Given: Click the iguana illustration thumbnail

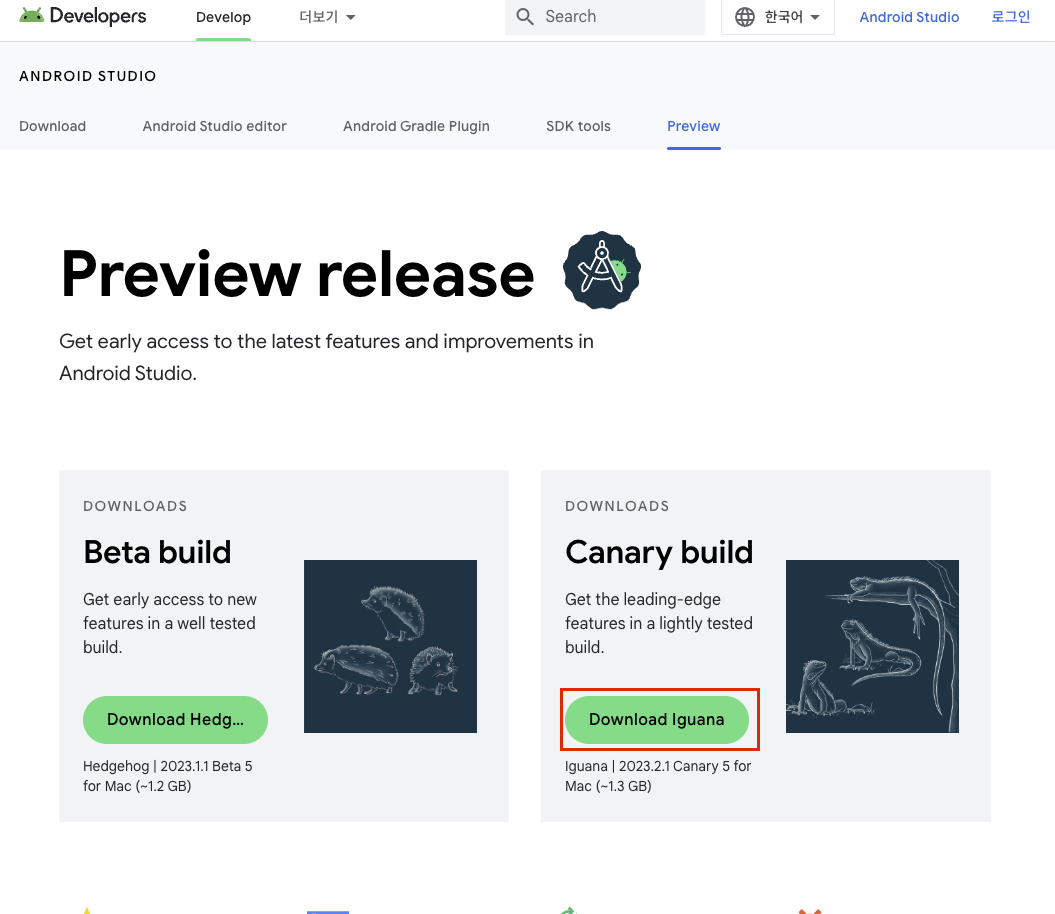Looking at the screenshot, I should pyautogui.click(x=872, y=646).
